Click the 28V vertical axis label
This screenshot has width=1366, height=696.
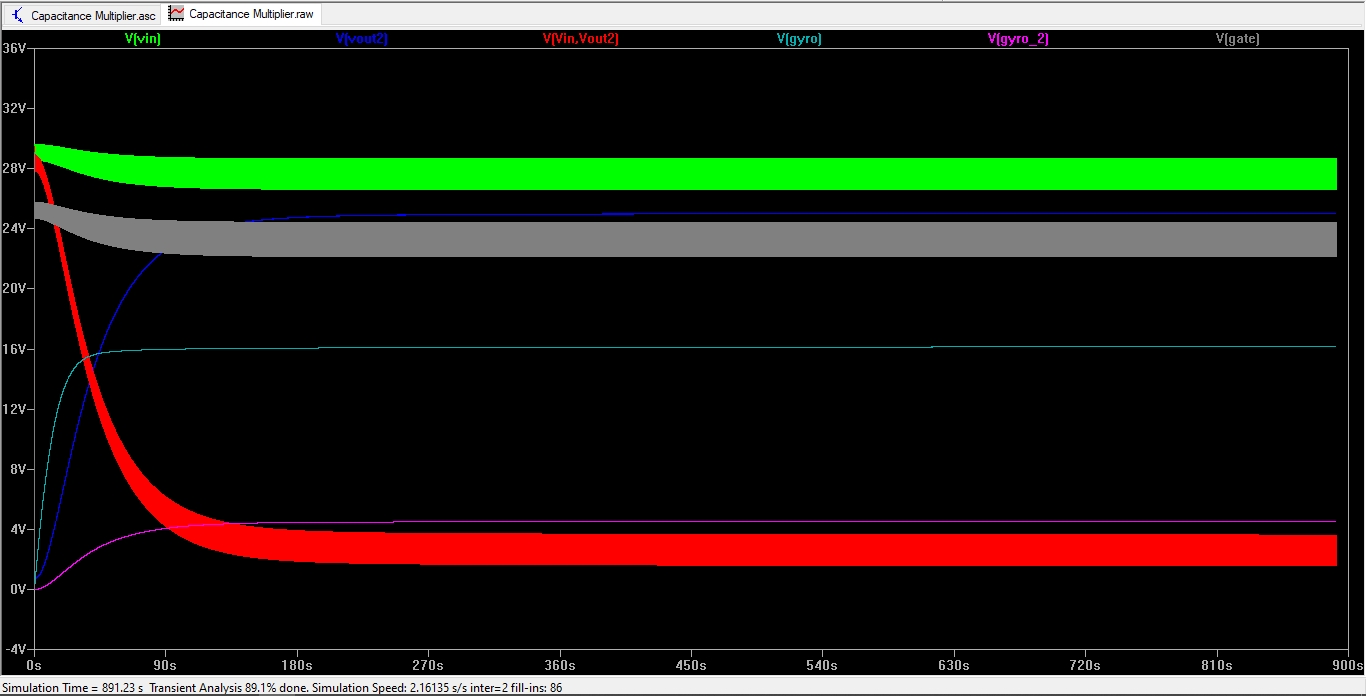click(x=14, y=168)
